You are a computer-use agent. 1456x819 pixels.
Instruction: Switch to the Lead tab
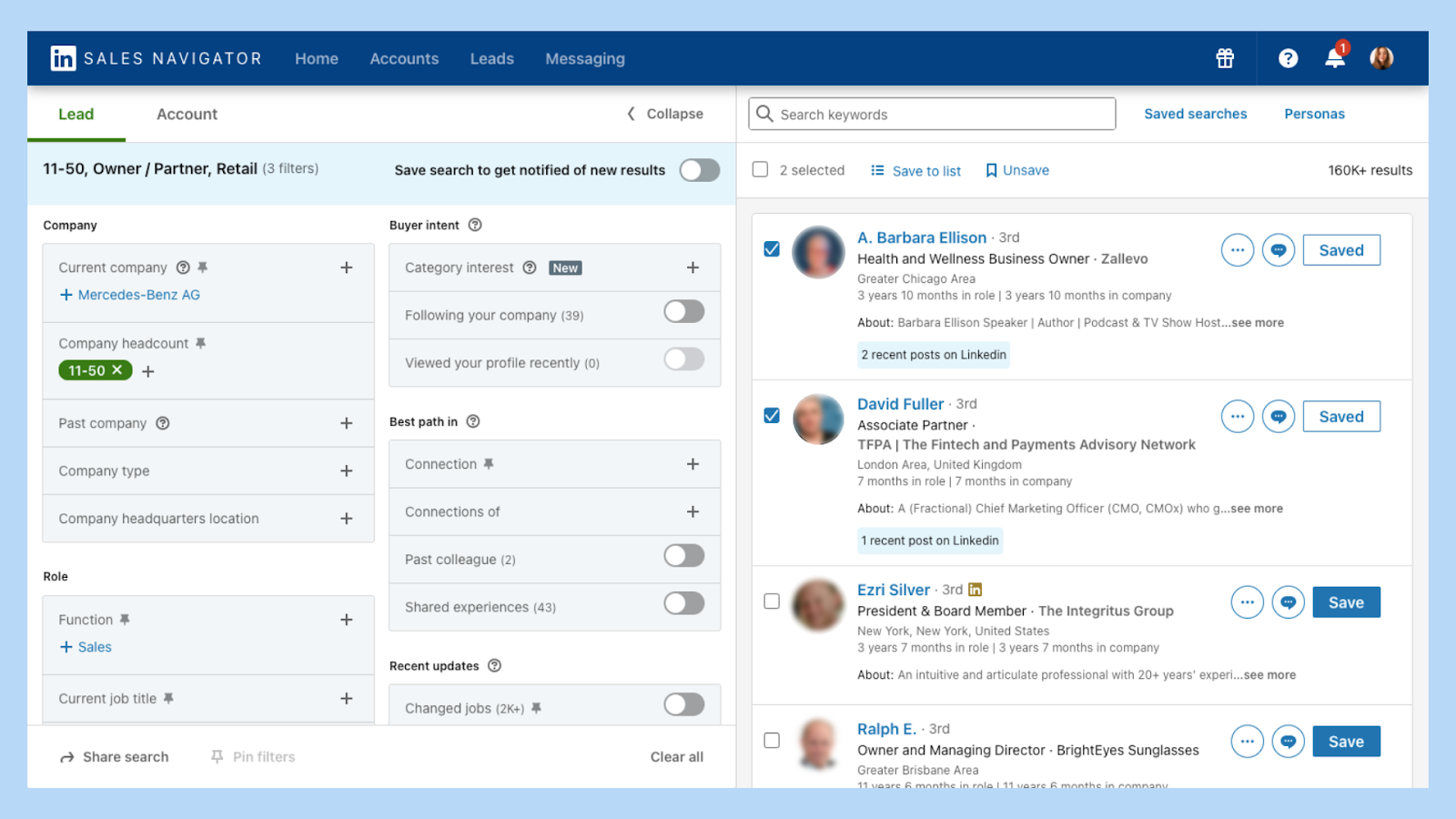pos(76,114)
